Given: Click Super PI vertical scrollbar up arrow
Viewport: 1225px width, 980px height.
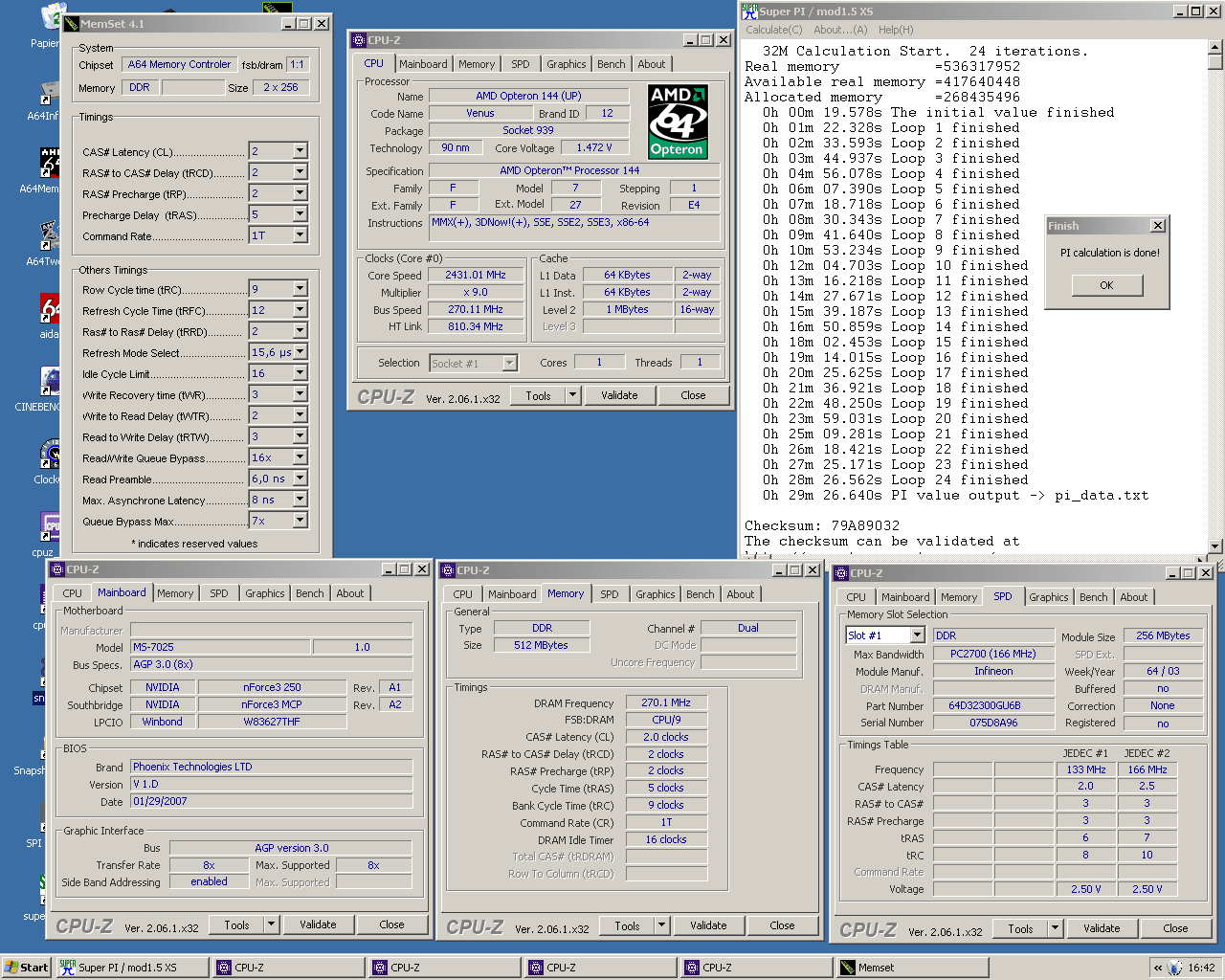Looking at the screenshot, I should (x=1215, y=47).
